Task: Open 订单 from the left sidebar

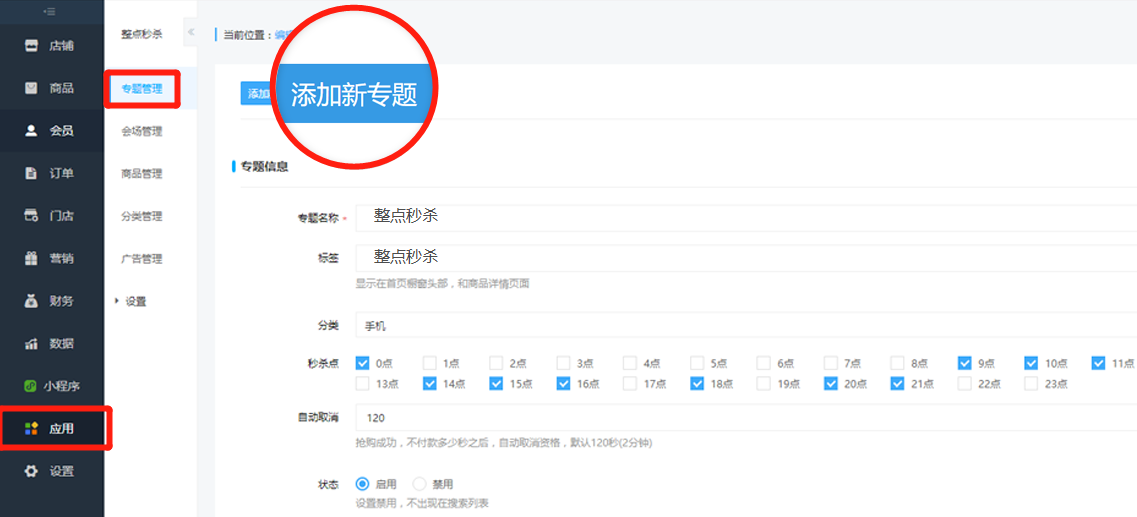Action: click(52, 173)
